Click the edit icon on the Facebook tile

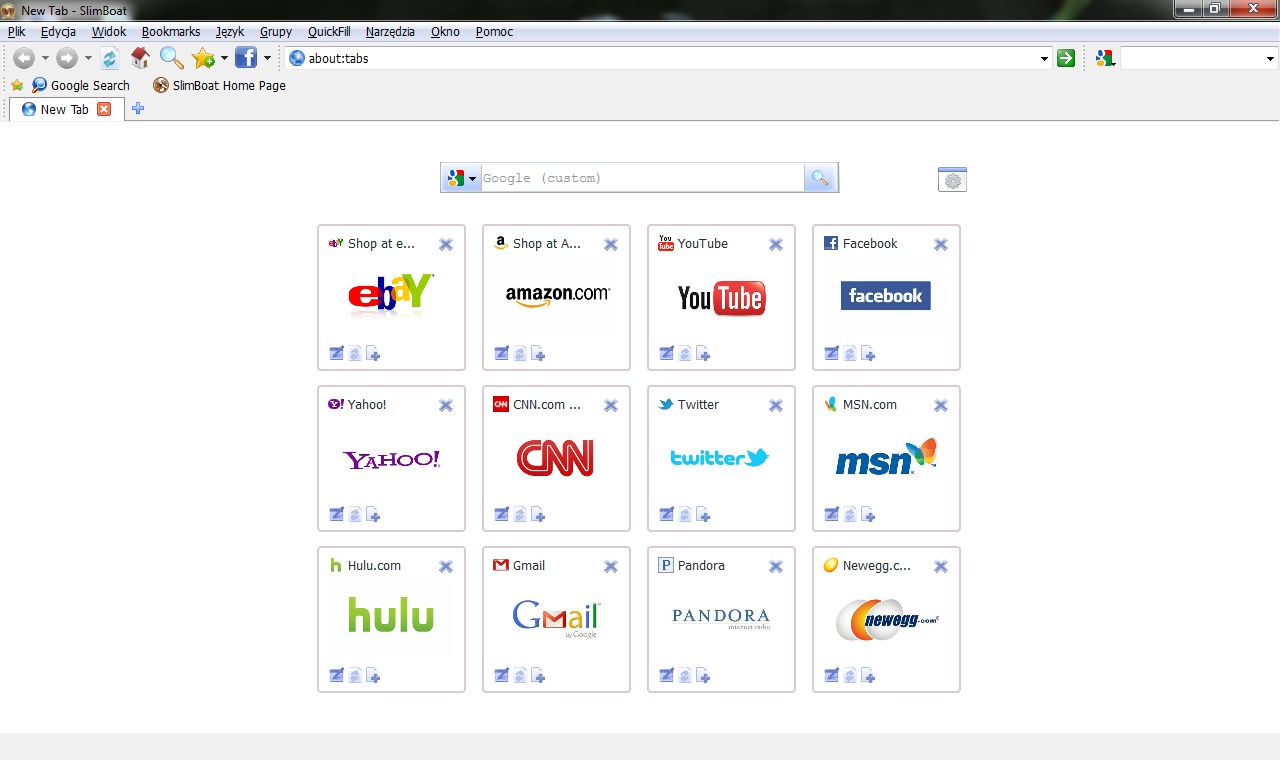point(831,353)
